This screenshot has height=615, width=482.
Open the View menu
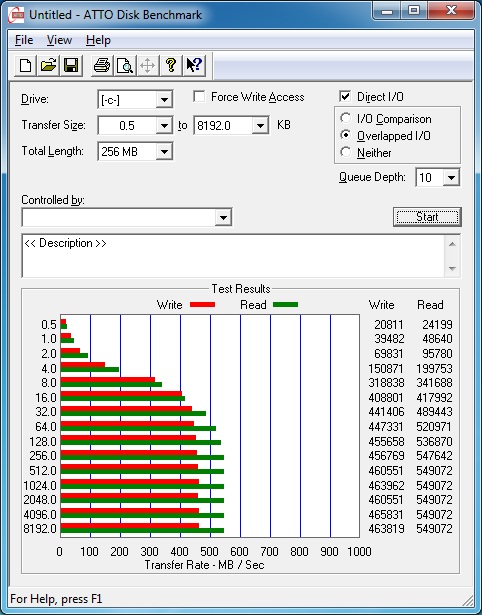click(59, 40)
